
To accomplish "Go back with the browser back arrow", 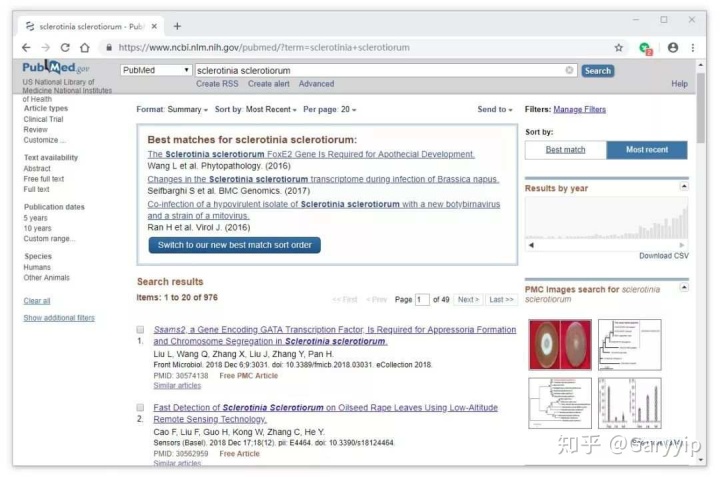I will [26, 48].
